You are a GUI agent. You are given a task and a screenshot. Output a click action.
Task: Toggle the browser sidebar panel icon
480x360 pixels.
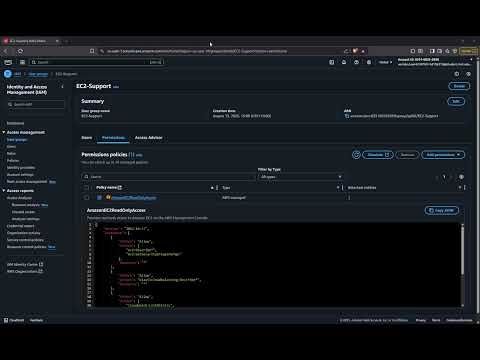(432, 51)
